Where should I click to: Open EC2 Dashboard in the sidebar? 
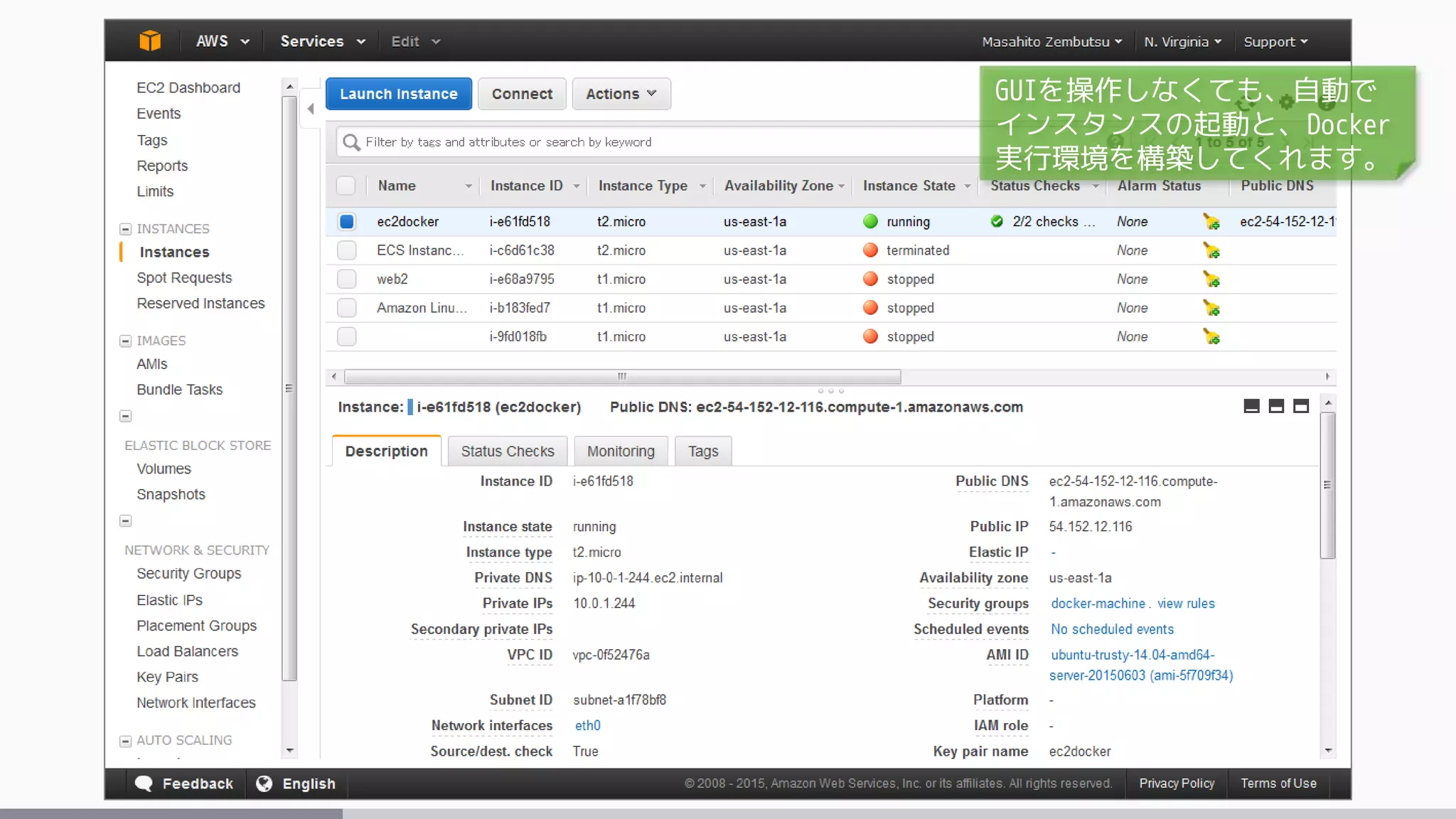click(x=188, y=87)
